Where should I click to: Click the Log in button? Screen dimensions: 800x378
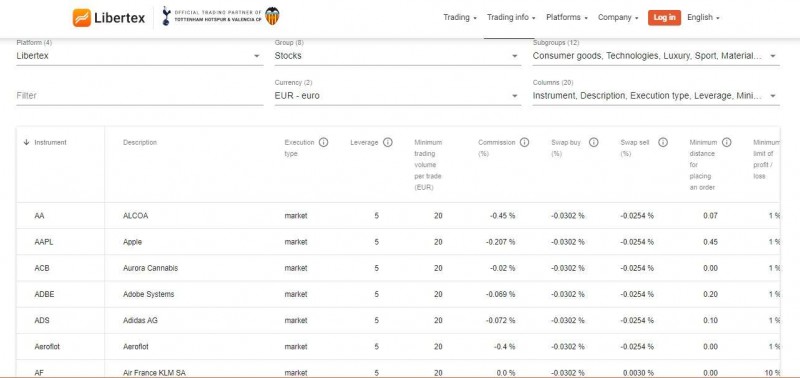click(x=664, y=17)
